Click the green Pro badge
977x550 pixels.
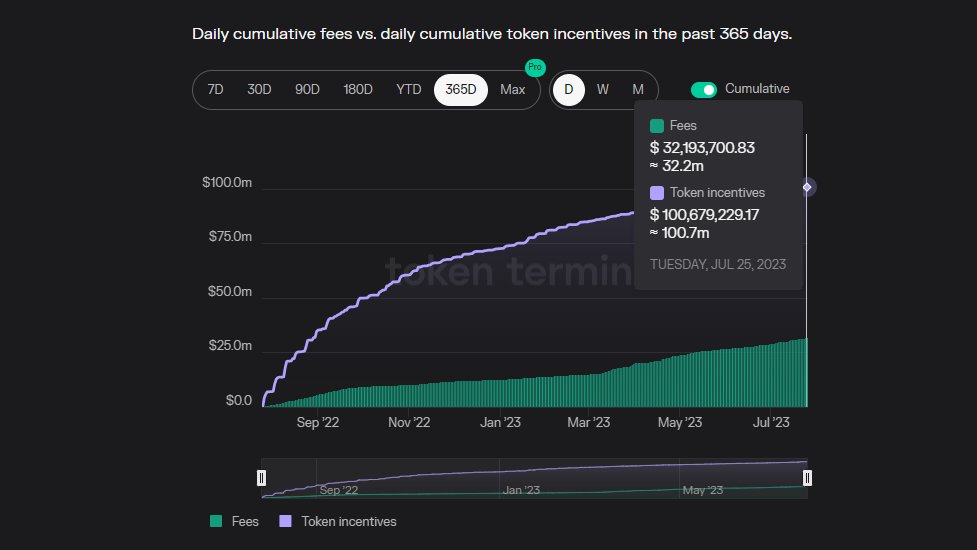click(x=535, y=68)
